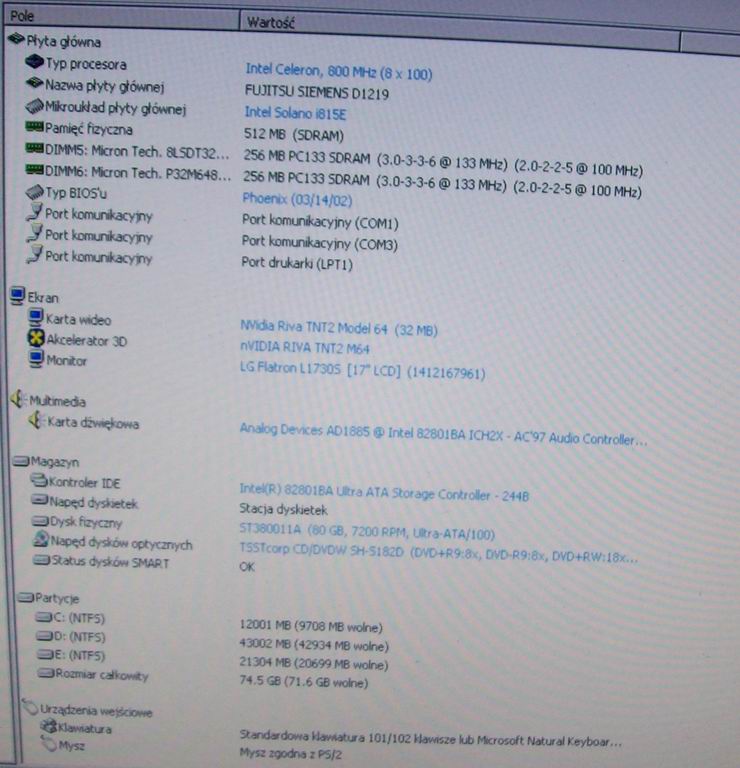Open the Phoenix (03/14/02) BIOS link
Screen dimensions: 740x768
(x=297, y=199)
